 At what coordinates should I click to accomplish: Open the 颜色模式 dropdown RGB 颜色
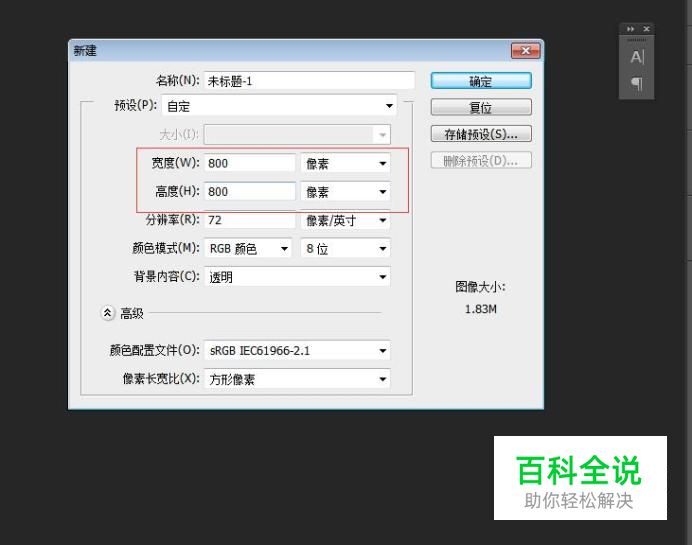pos(248,248)
